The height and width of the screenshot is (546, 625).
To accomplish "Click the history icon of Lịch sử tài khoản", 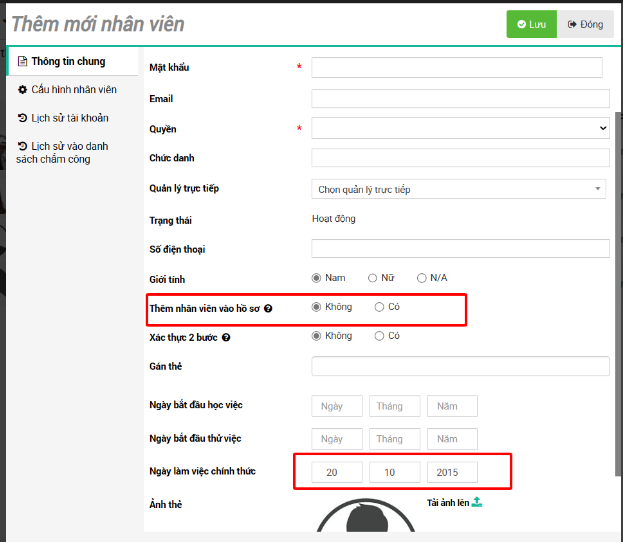I will point(23,119).
